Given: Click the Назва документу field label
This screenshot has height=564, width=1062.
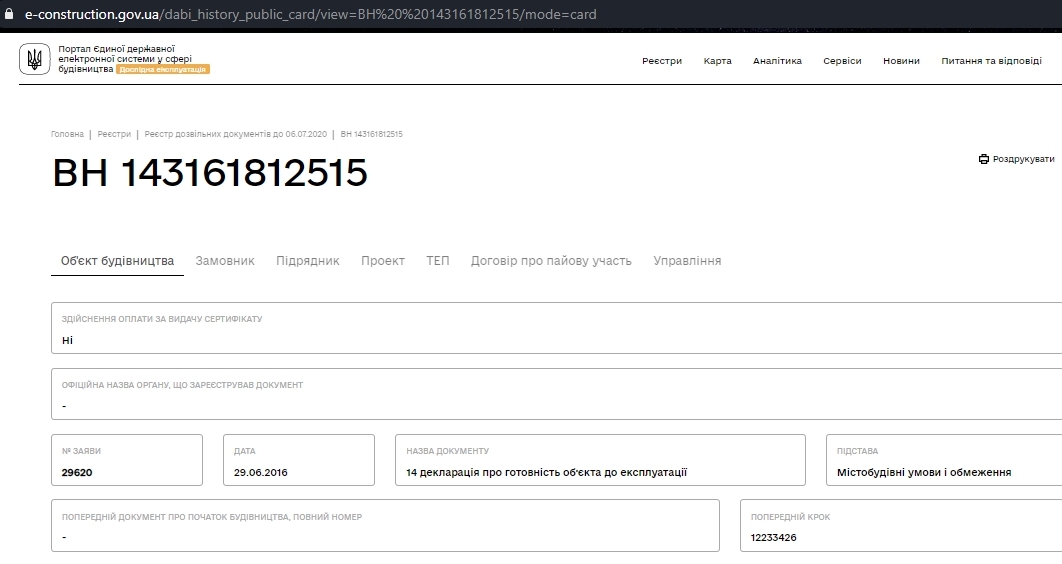Looking at the screenshot, I should tap(448, 451).
